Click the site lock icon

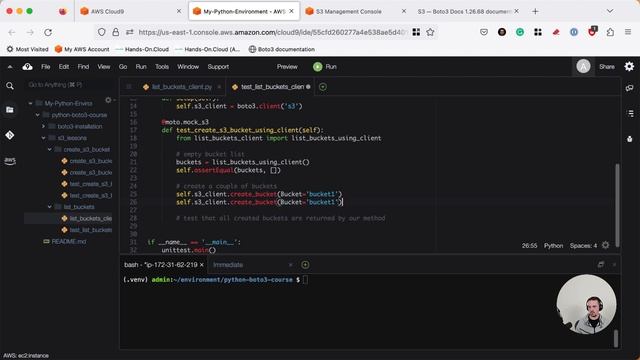116,32
